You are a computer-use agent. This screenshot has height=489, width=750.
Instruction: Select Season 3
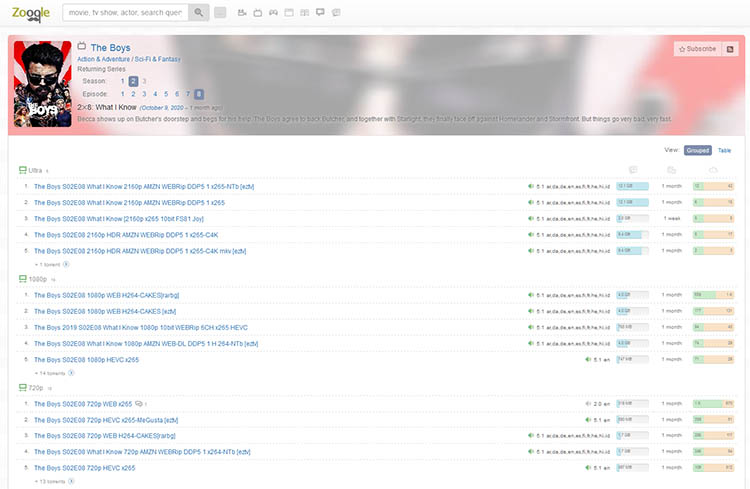144,81
